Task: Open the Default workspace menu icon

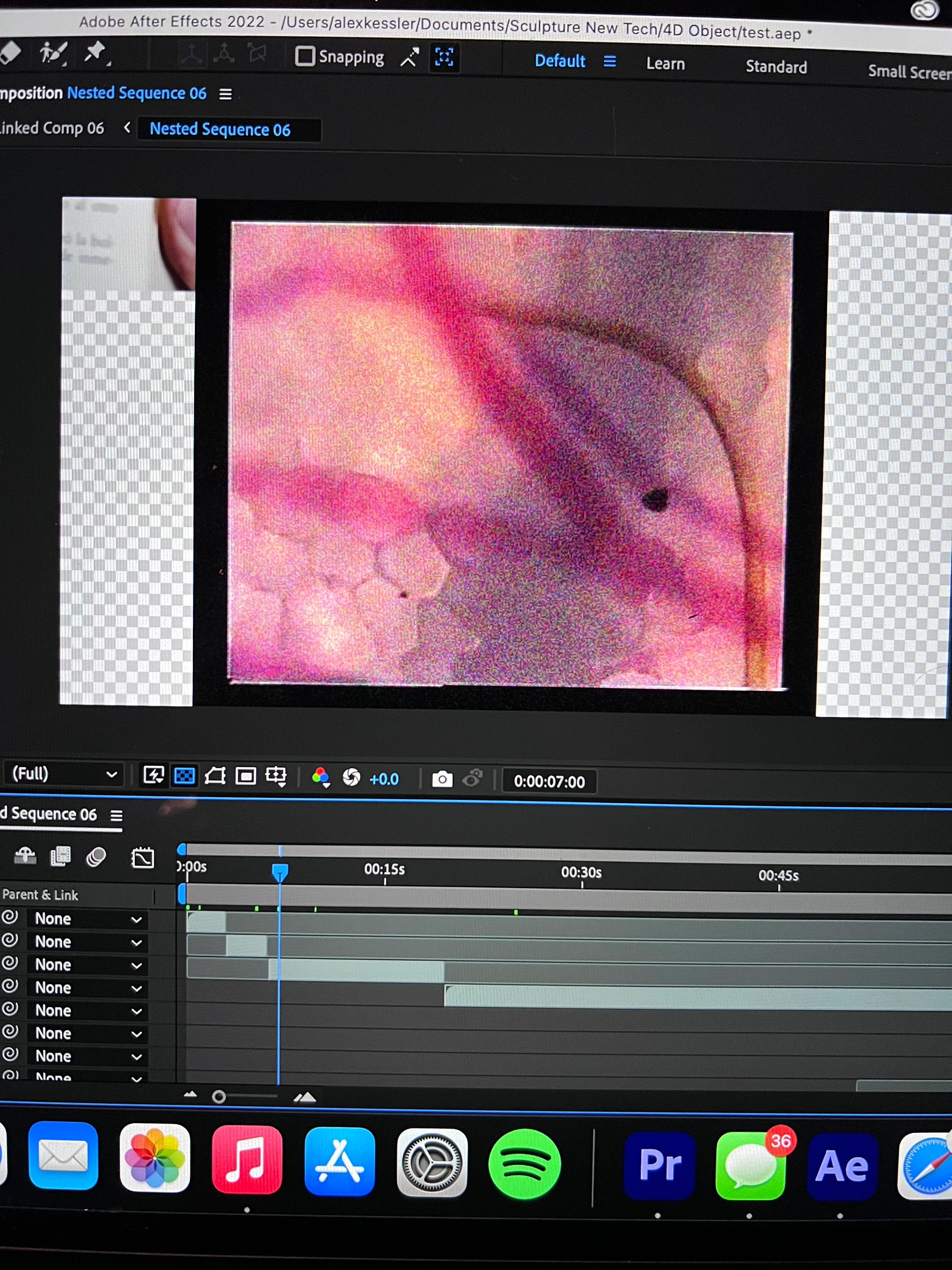Action: coord(609,61)
